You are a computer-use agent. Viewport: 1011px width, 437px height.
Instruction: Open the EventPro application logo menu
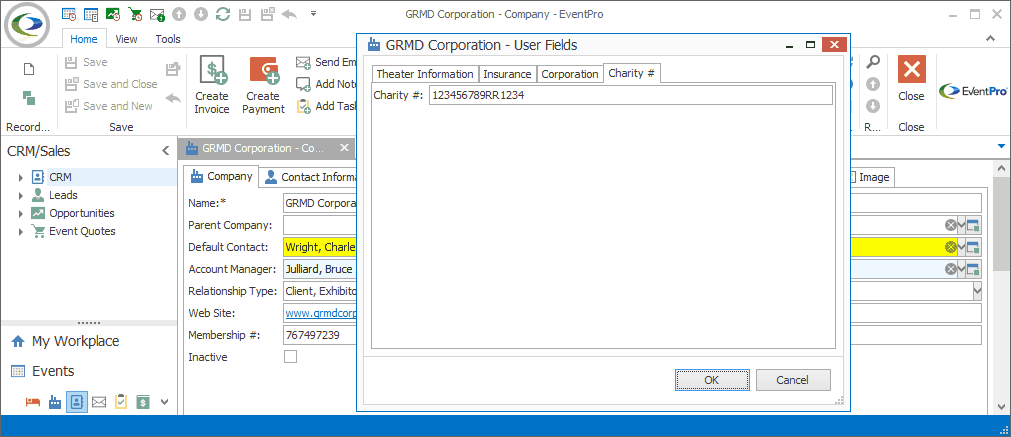(x=27, y=24)
